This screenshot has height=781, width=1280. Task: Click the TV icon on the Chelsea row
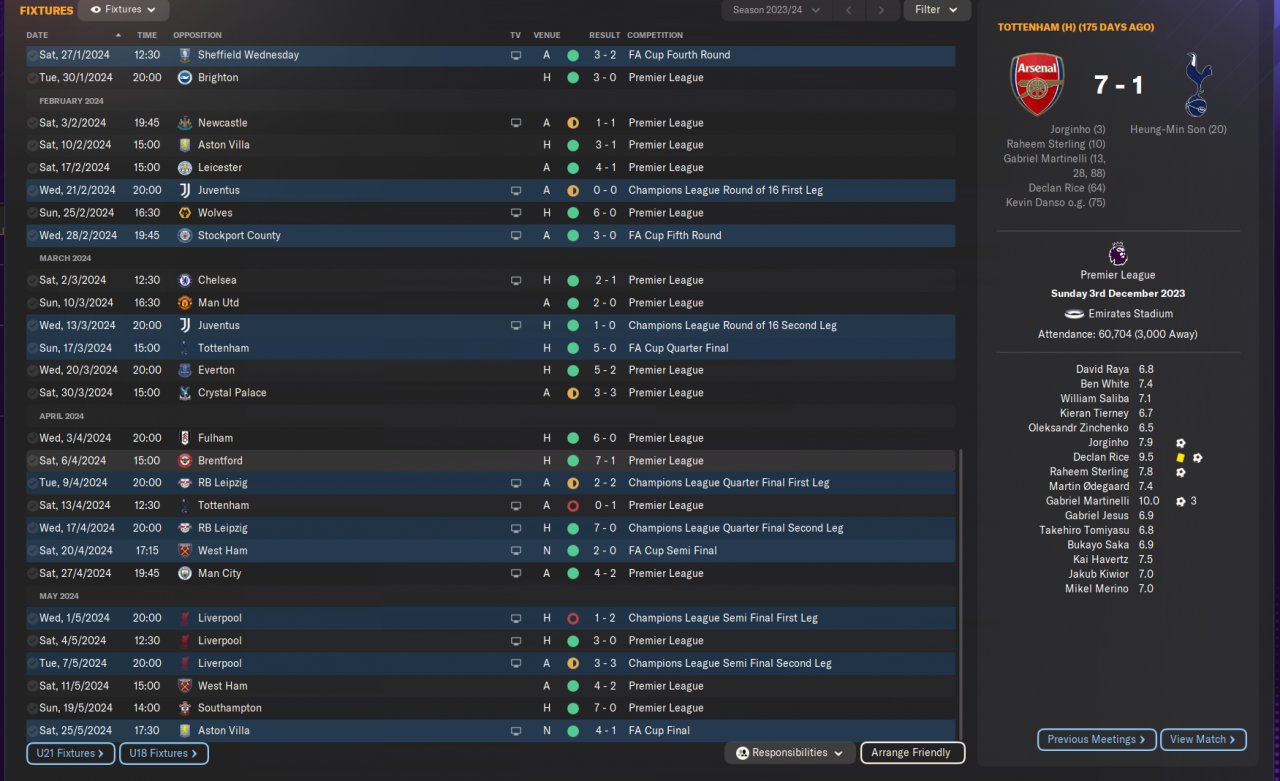[x=516, y=281]
